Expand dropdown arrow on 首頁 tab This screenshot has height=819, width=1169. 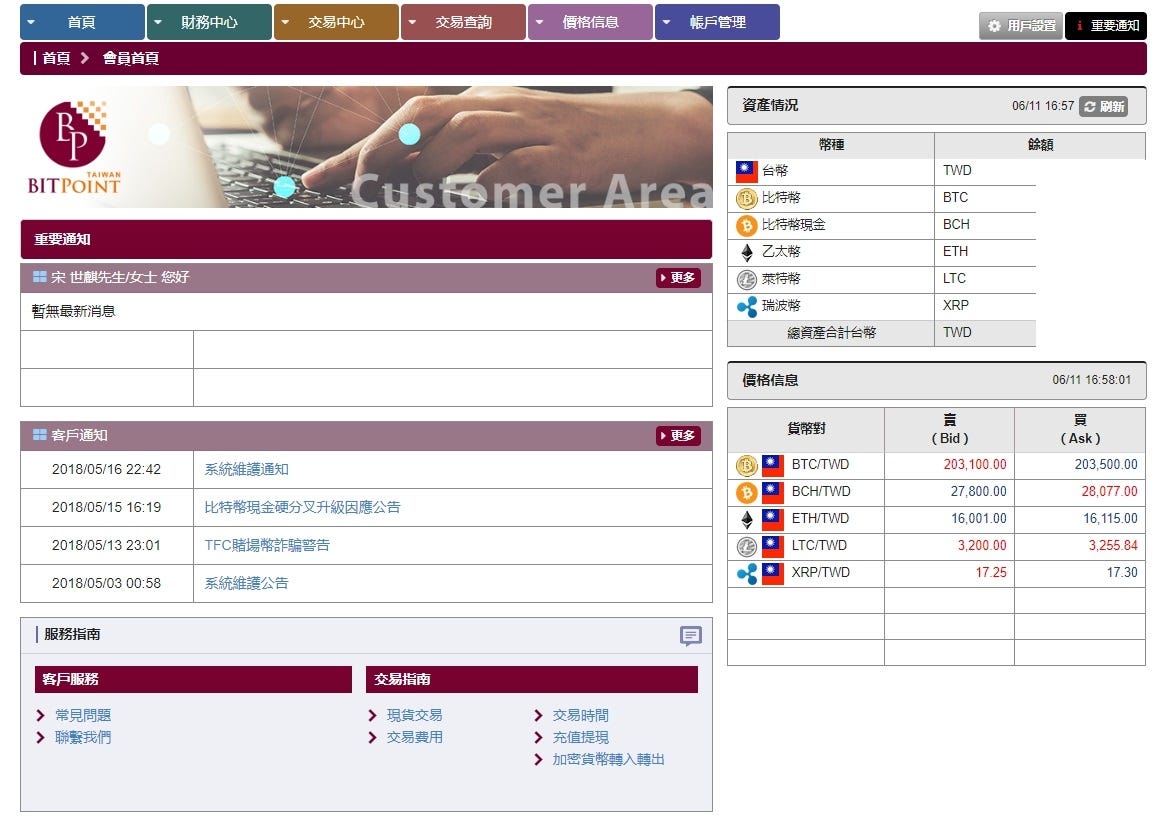(31, 22)
